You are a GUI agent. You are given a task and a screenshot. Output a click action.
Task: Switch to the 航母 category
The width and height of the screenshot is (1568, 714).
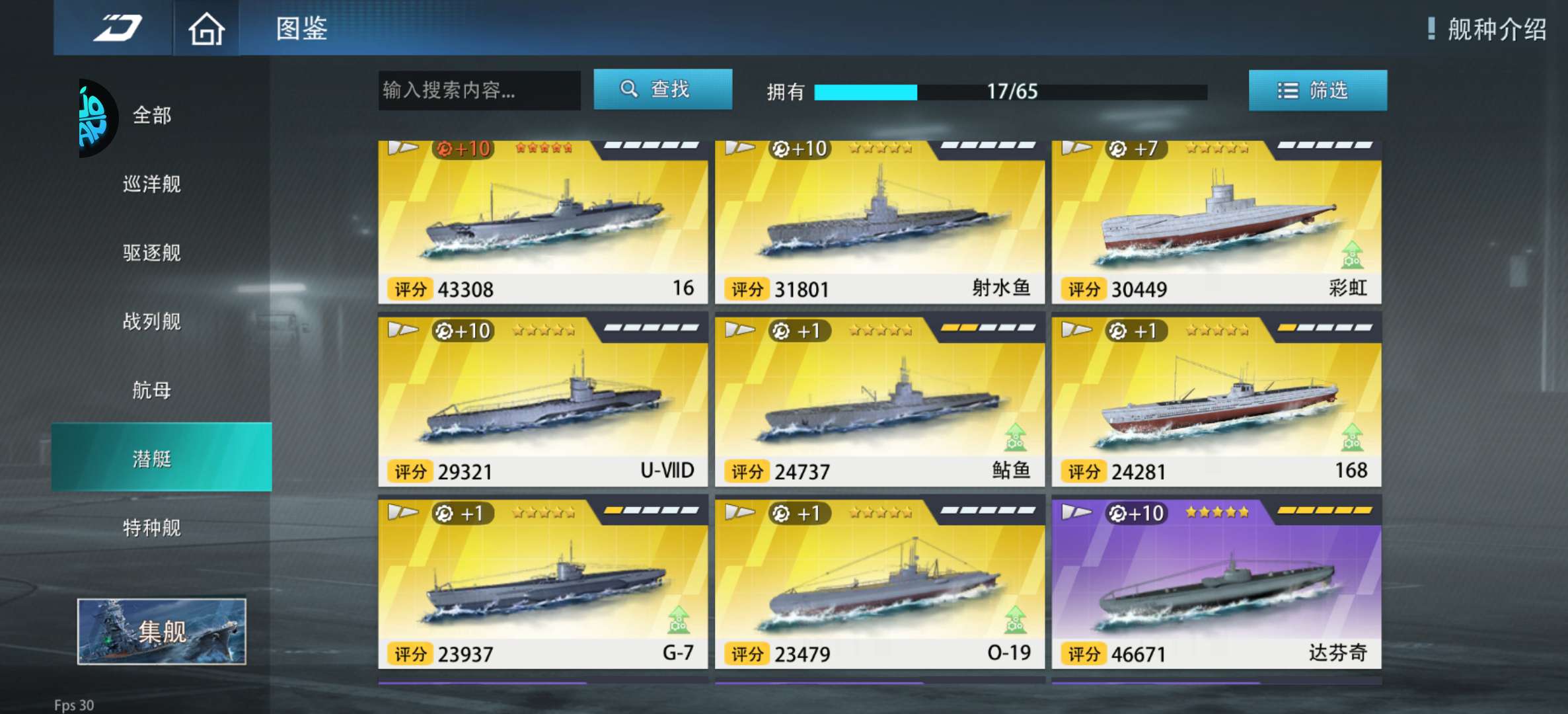(152, 390)
